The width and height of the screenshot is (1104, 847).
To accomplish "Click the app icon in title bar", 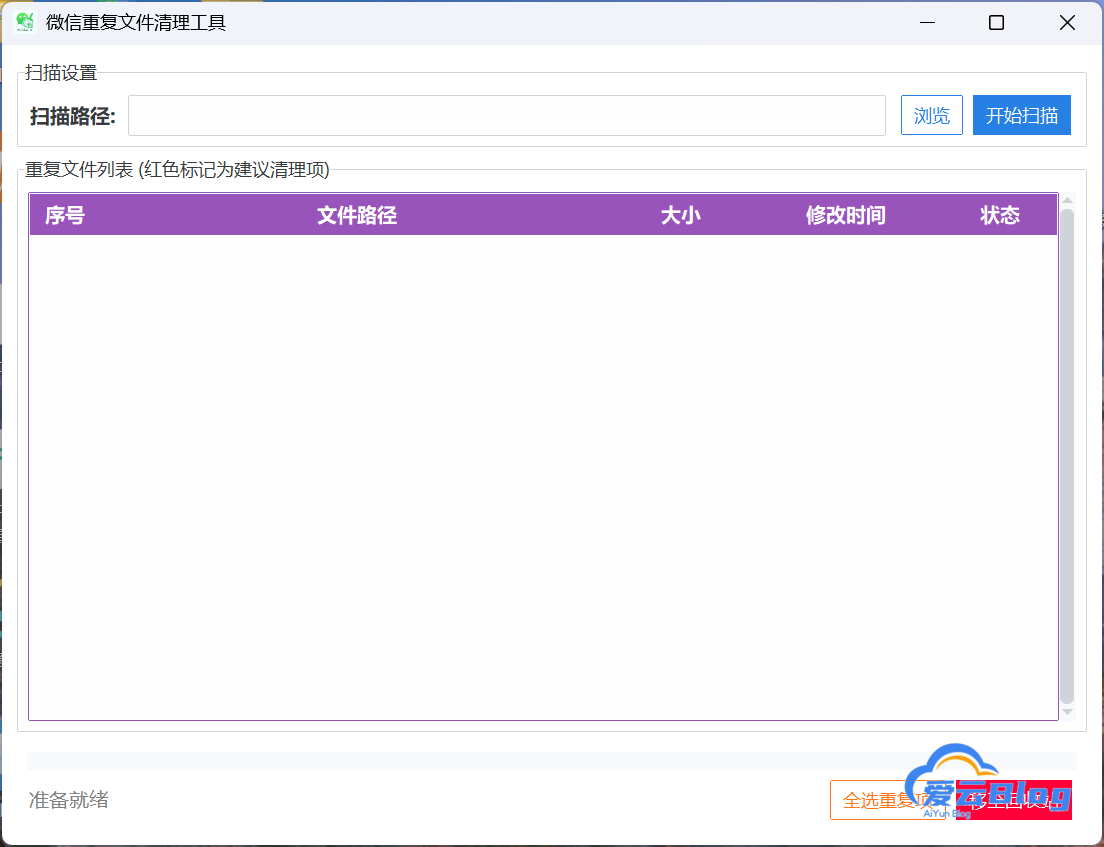I will click(x=25, y=23).
